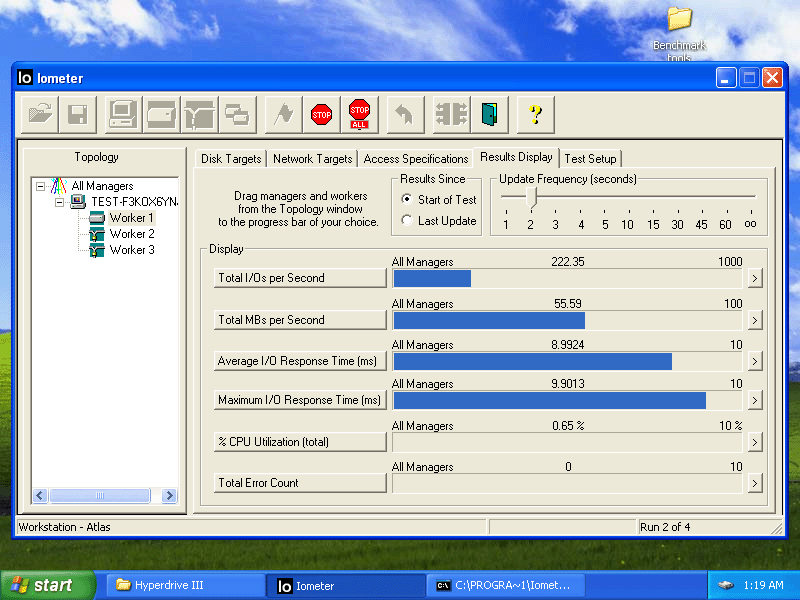The height and width of the screenshot is (600, 800).
Task: Open arrow menu for % CPU Utilization
Action: point(755,442)
